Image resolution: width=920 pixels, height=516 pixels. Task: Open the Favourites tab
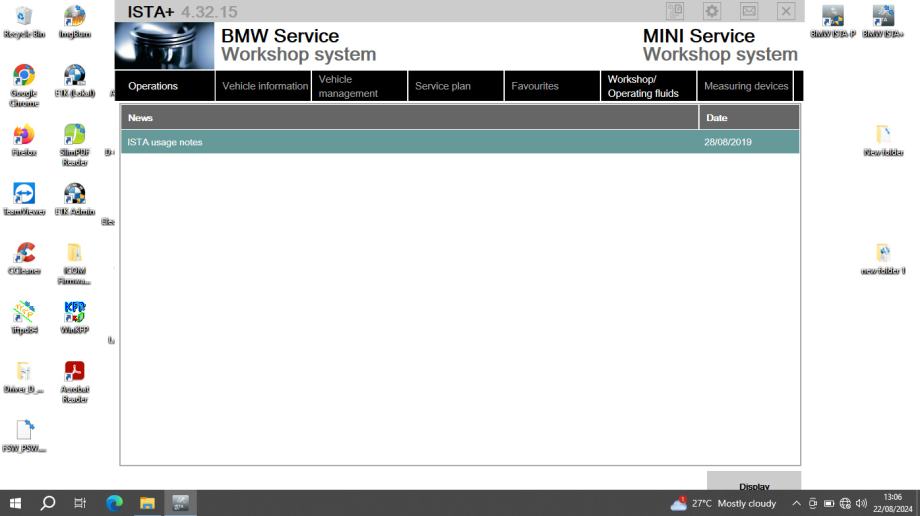(552, 86)
